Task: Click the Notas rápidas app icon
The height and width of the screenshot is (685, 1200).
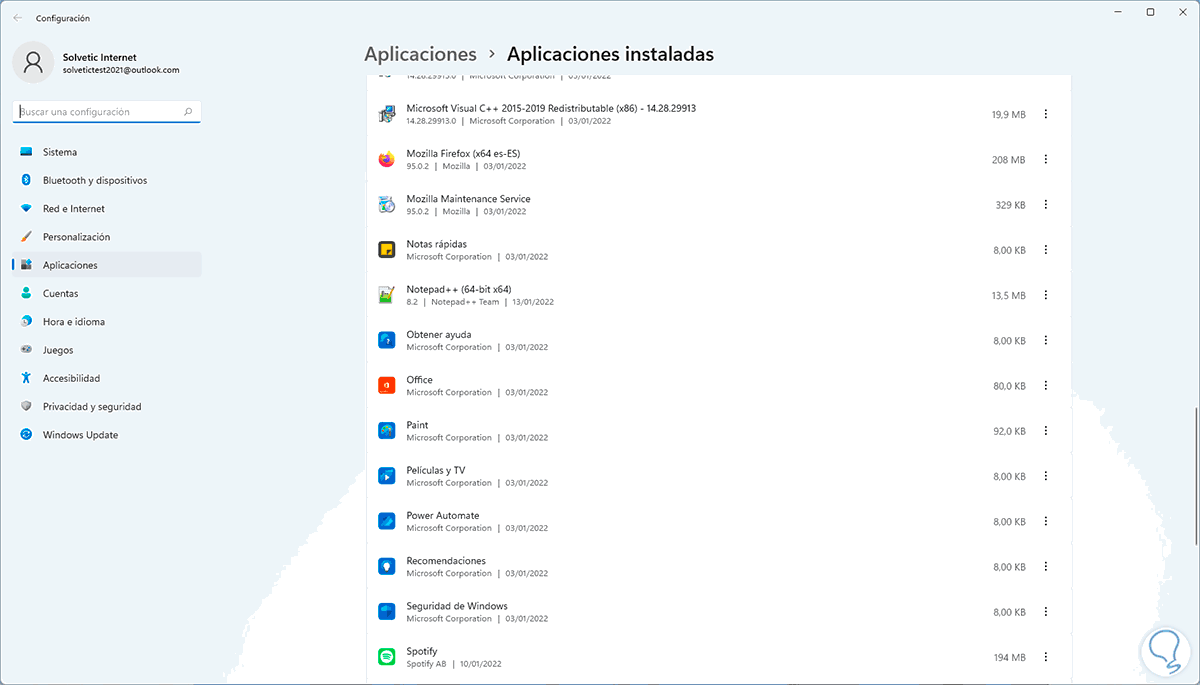Action: [x=387, y=250]
